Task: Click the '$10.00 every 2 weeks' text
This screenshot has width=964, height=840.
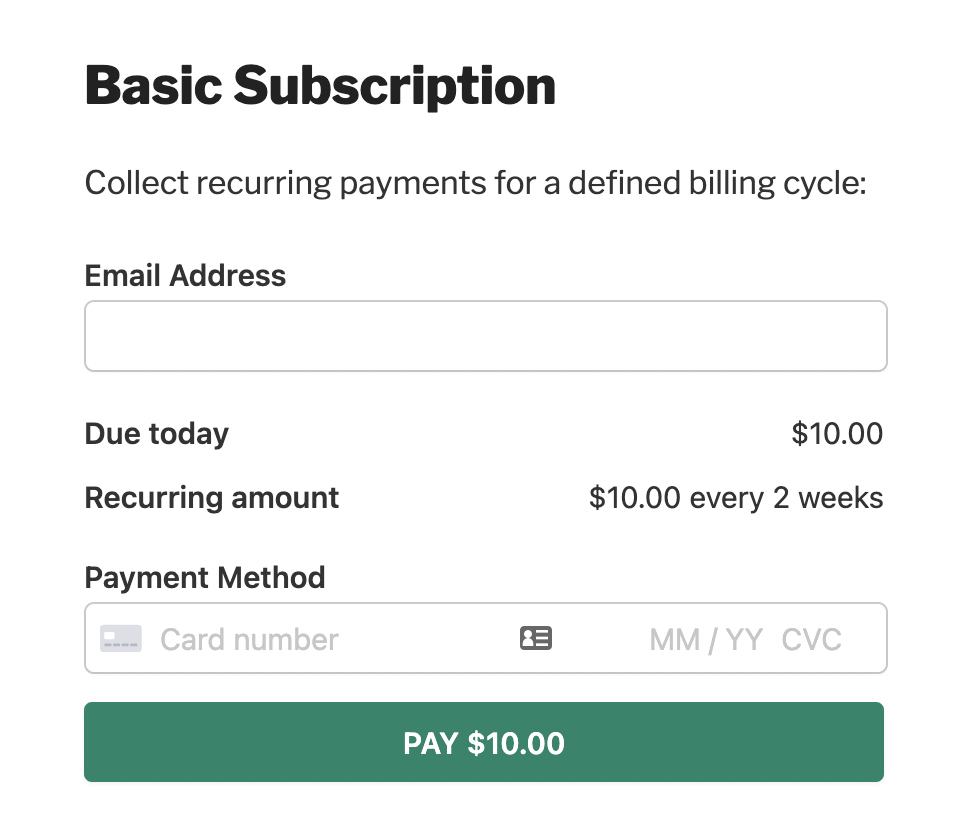Action: 736,498
